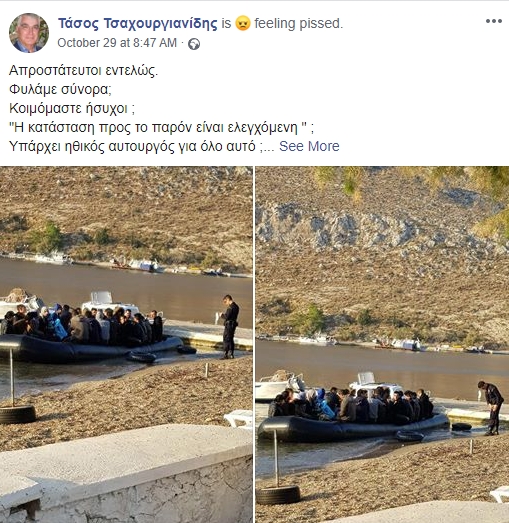Click the 'feeling pissed' status text
This screenshot has width=509, height=523.
299,24
